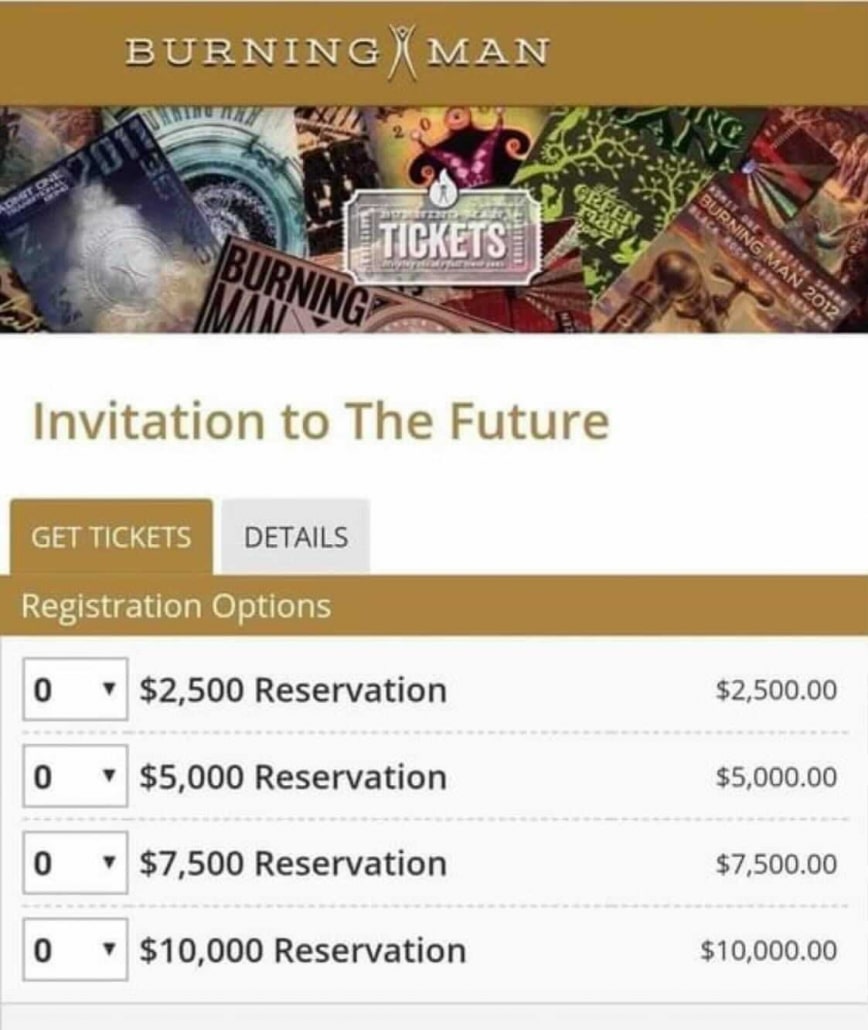Open quantity dropdown for $5,000 Reservation
Image resolution: width=868 pixels, height=1030 pixels.
click(75, 777)
